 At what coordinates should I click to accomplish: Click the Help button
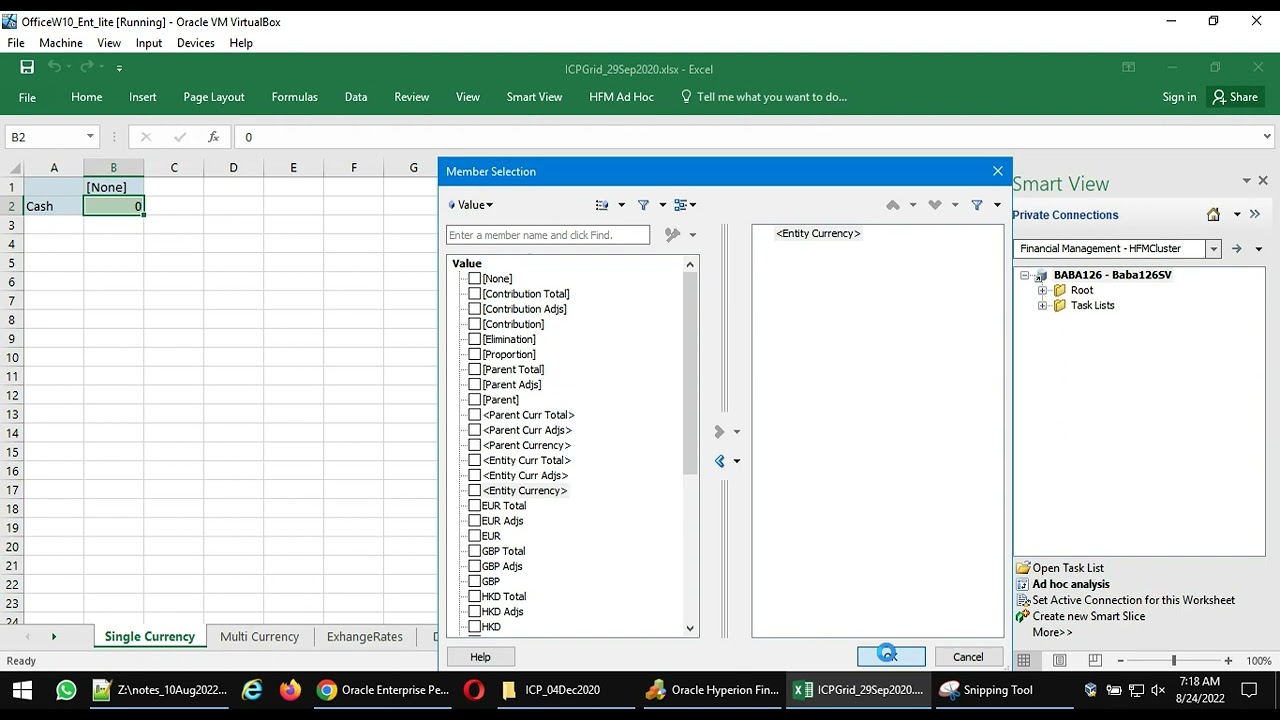pos(480,657)
